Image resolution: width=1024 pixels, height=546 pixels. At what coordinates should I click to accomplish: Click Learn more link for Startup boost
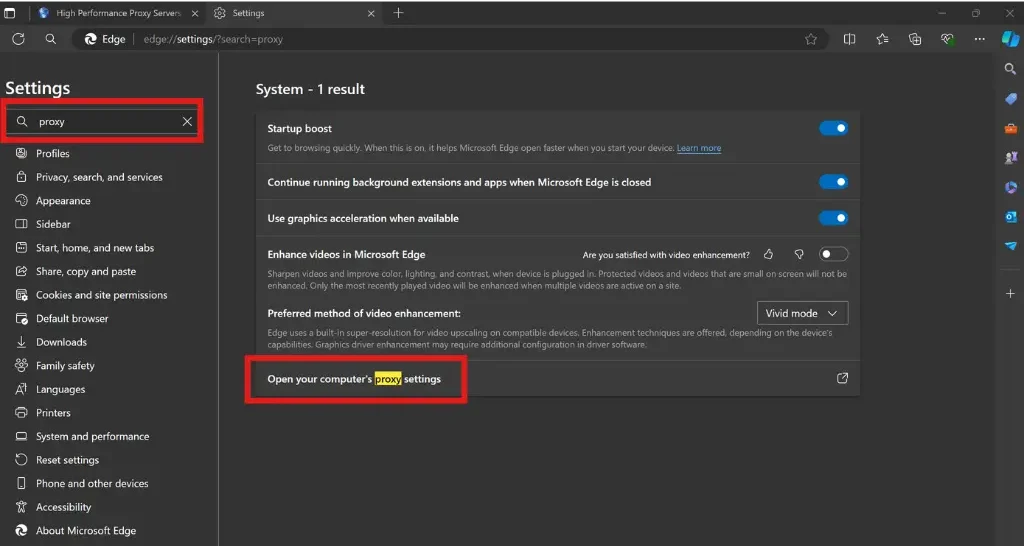[699, 148]
